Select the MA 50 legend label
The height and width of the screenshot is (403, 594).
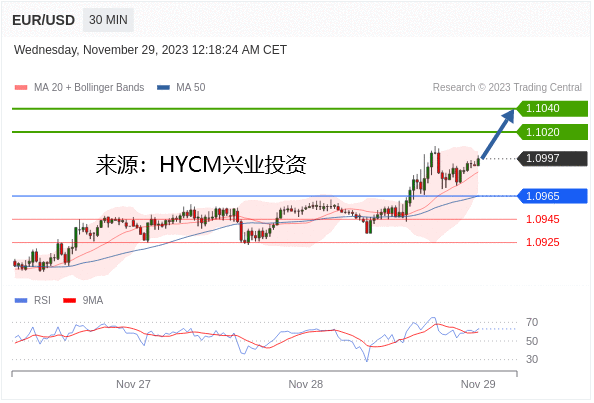point(191,87)
